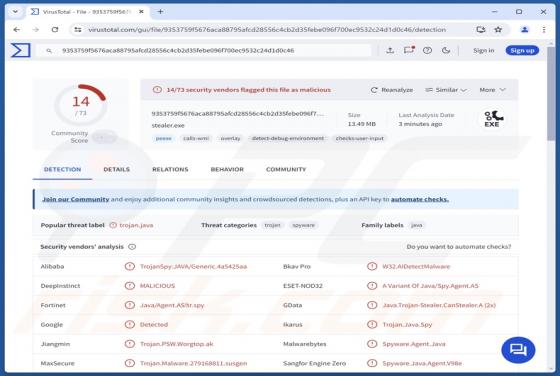This screenshot has height=376, width=560.
Task: Click the overlay tag
Action: click(230, 138)
